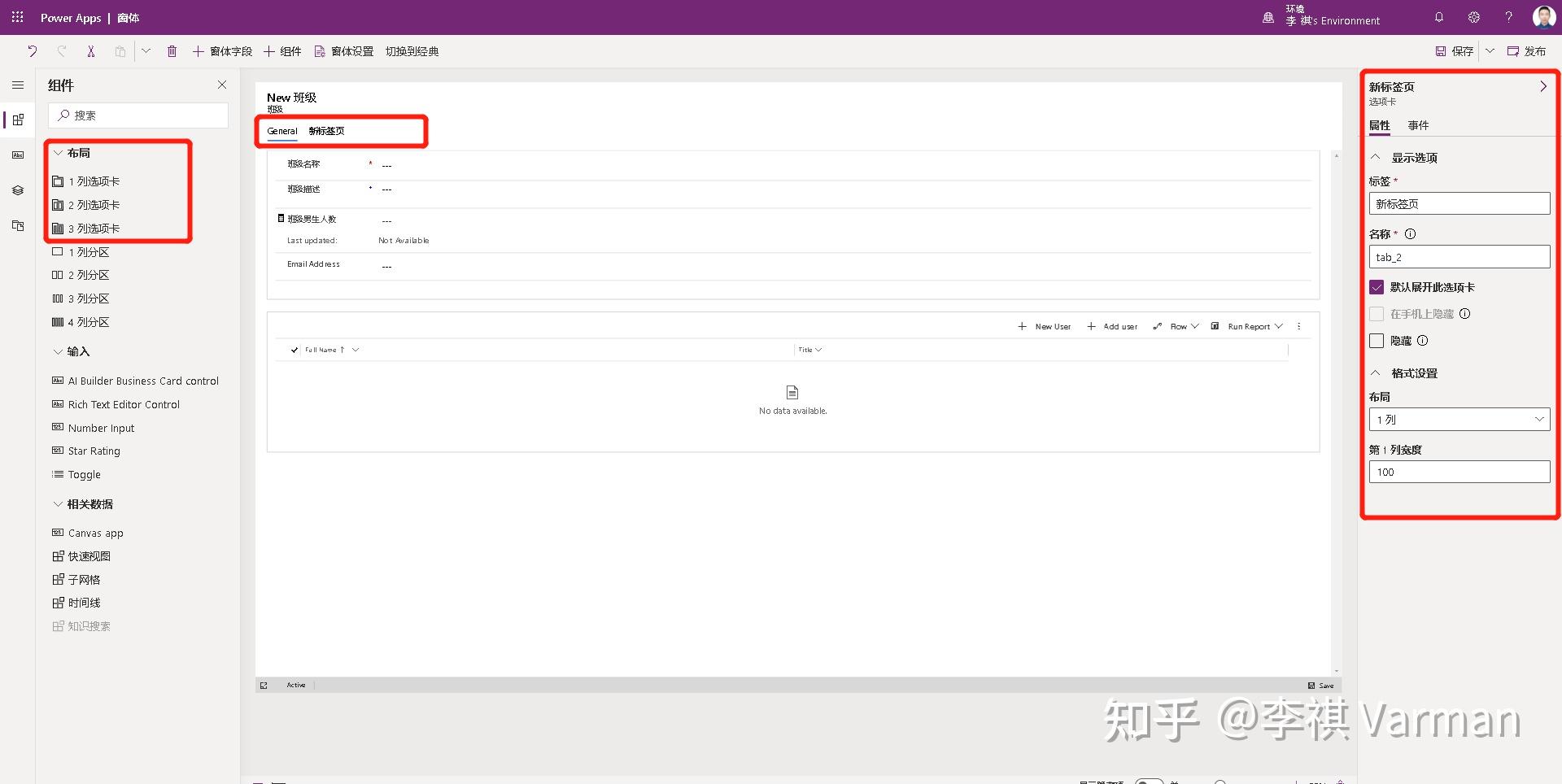Select Star Rating from the 输入 list
Image resolution: width=1562 pixels, height=784 pixels.
point(94,451)
